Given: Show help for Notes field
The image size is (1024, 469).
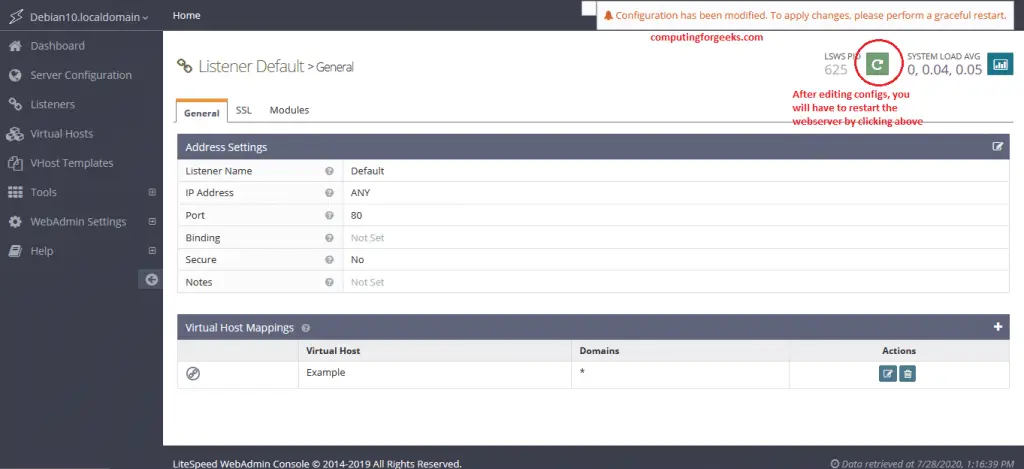Looking at the screenshot, I should 330,282.
